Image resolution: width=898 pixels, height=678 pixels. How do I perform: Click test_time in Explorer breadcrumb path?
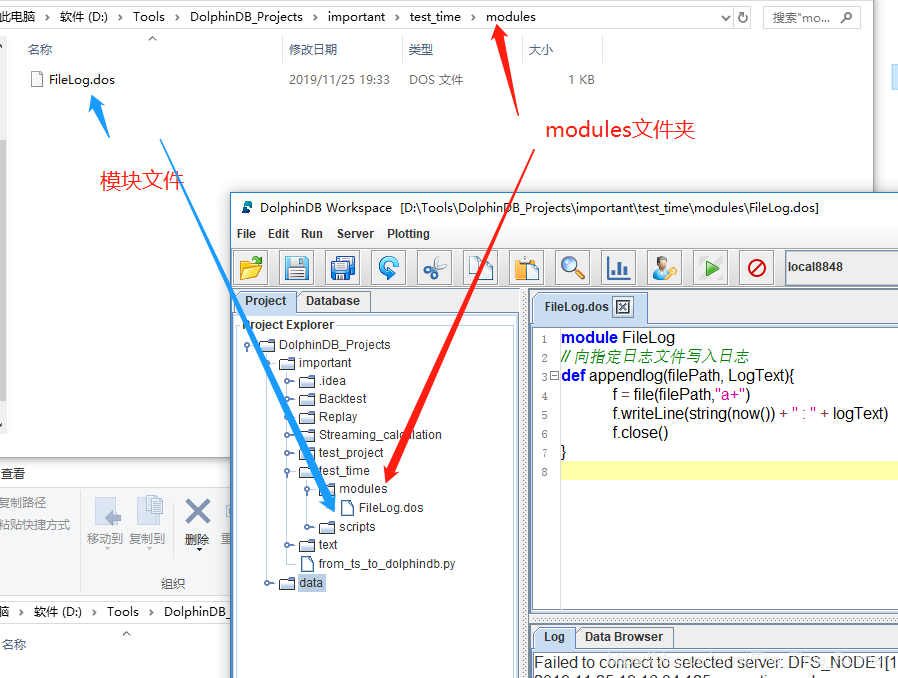coord(435,17)
